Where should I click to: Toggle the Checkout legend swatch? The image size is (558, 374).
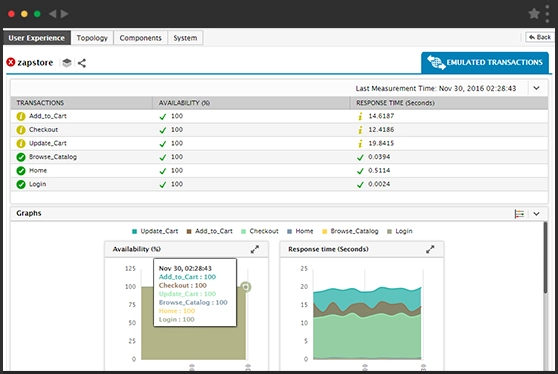point(243,232)
